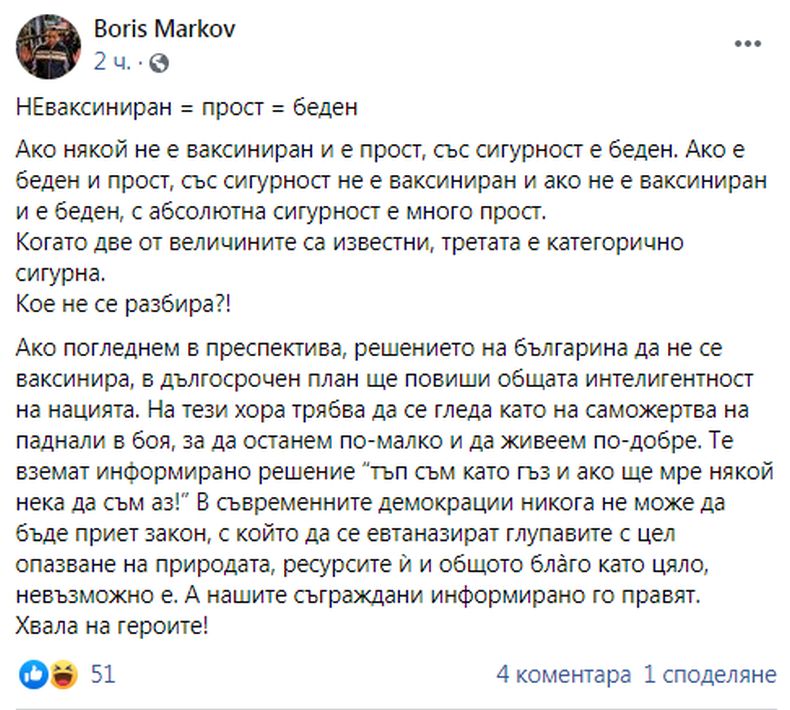Open the Boris Markov profile name link
The width and height of the screenshot is (790, 710).
tap(164, 30)
